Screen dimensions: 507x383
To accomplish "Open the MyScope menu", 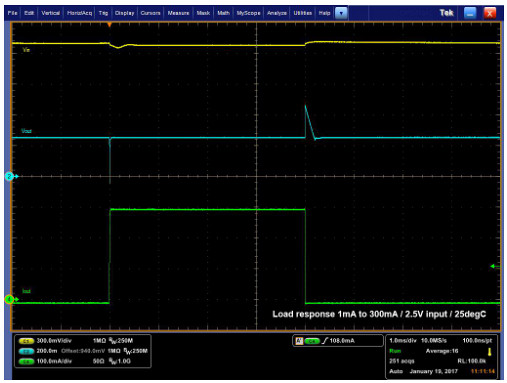I will tap(248, 13).
